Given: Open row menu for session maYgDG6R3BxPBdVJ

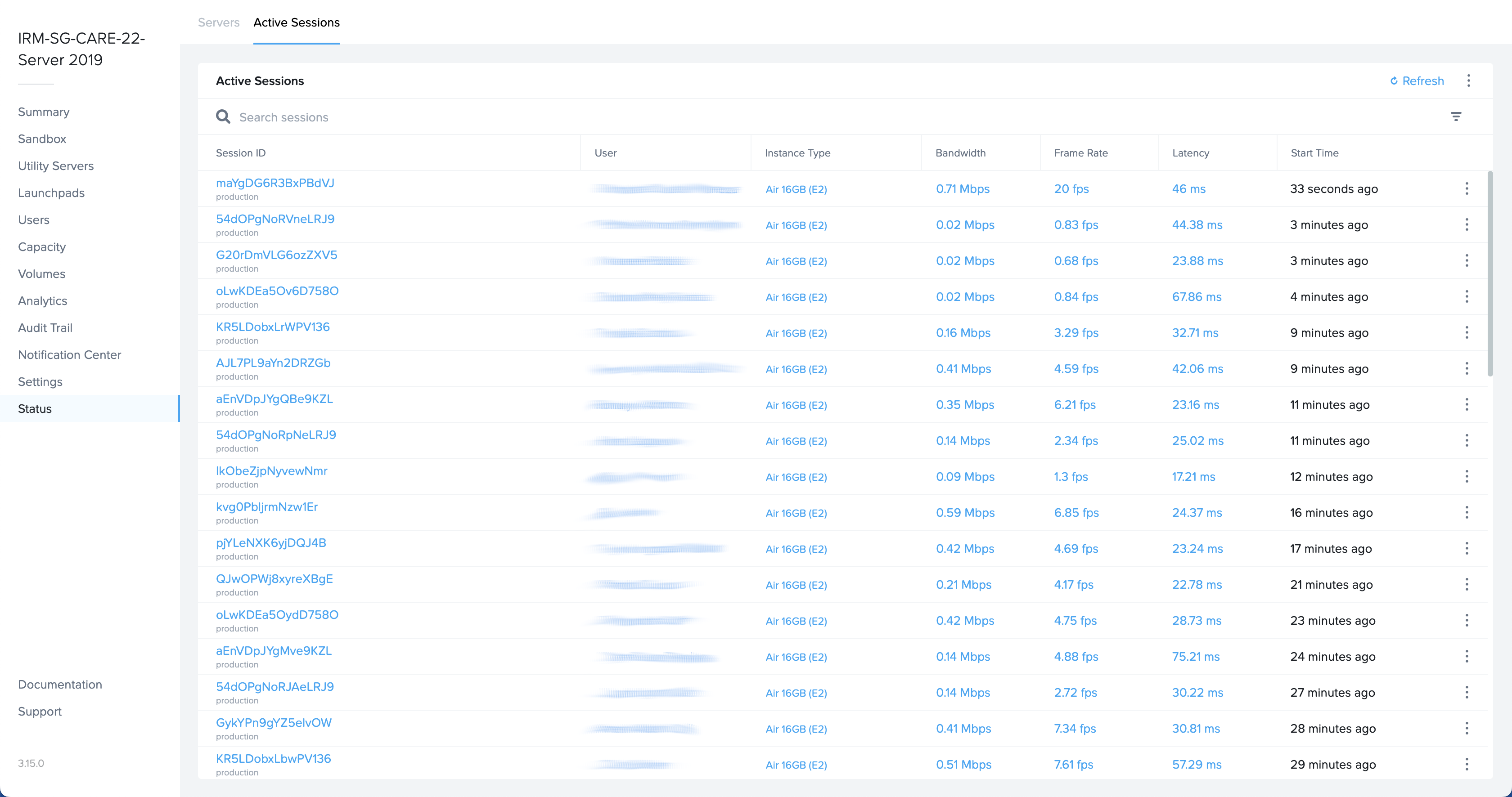Looking at the screenshot, I should tap(1466, 189).
